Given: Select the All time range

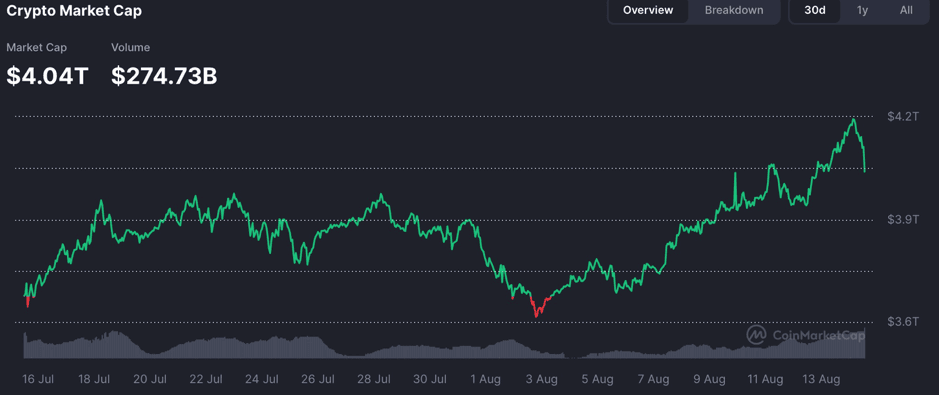Looking at the screenshot, I should (906, 10).
